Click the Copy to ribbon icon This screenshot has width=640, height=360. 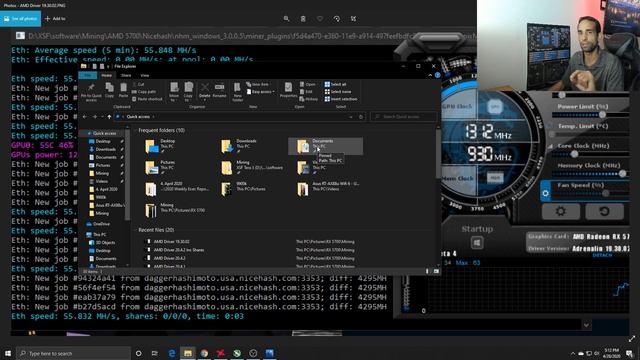pyautogui.click(x=188, y=92)
